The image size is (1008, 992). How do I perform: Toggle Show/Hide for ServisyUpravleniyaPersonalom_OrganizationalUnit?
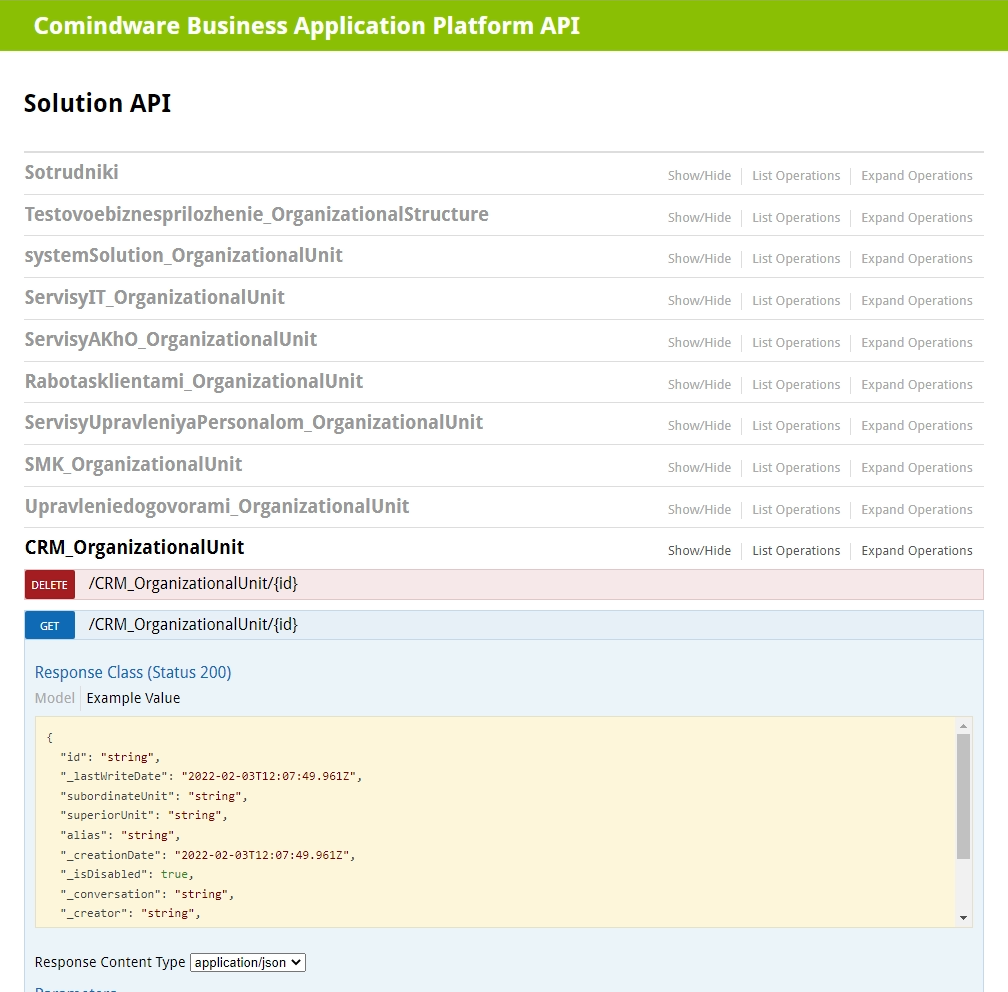699,426
